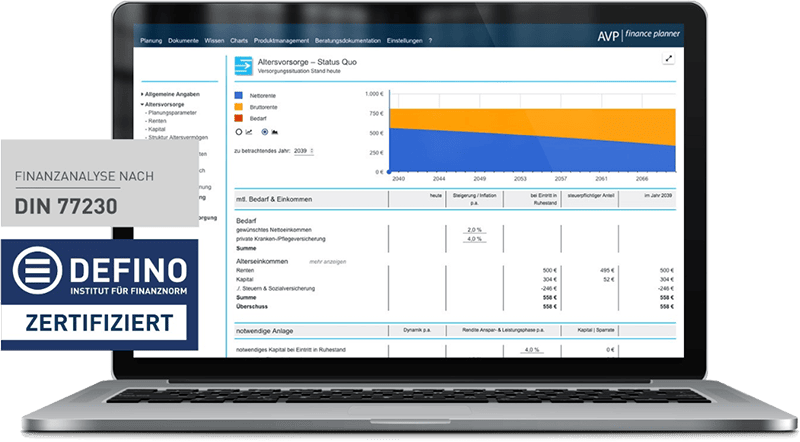Select the line chart radio button
This screenshot has width=800, height=442.
click(x=239, y=132)
